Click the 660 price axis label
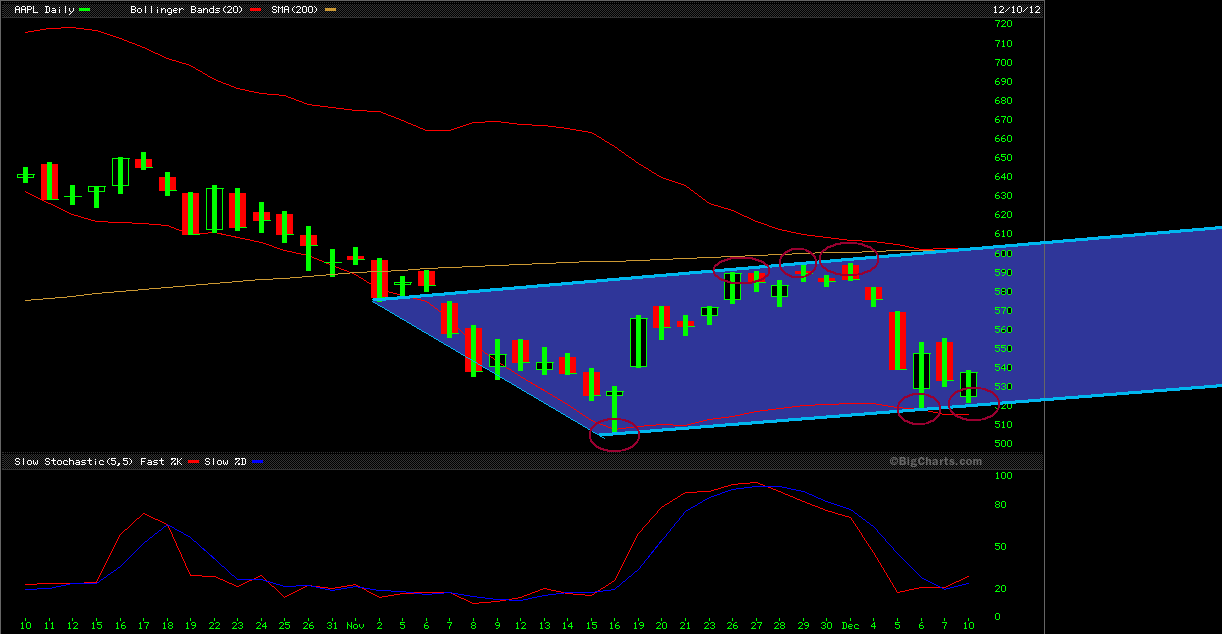The image size is (1222, 634). coord(1003,138)
